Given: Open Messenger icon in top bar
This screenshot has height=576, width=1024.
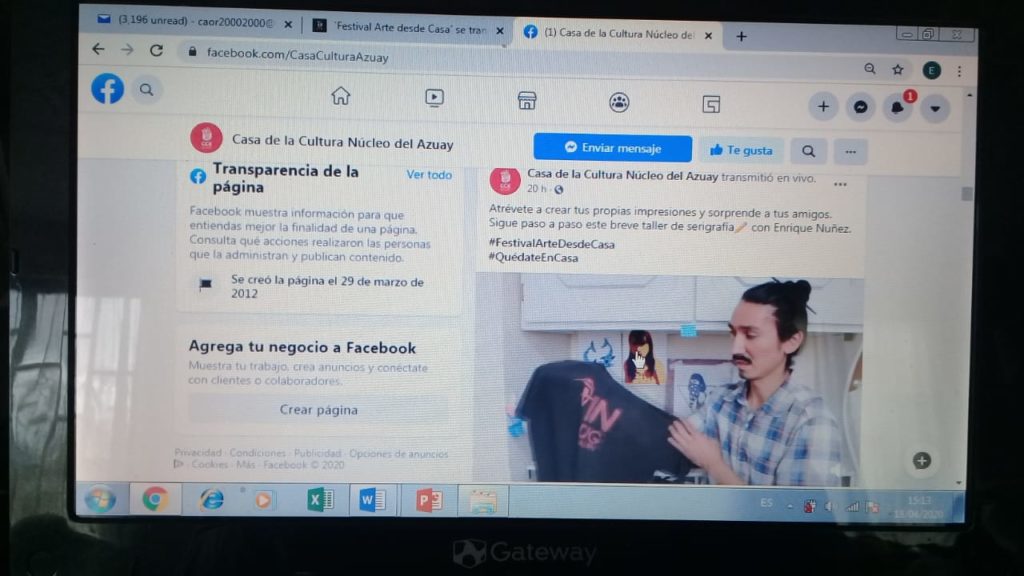Looking at the screenshot, I should [861, 107].
